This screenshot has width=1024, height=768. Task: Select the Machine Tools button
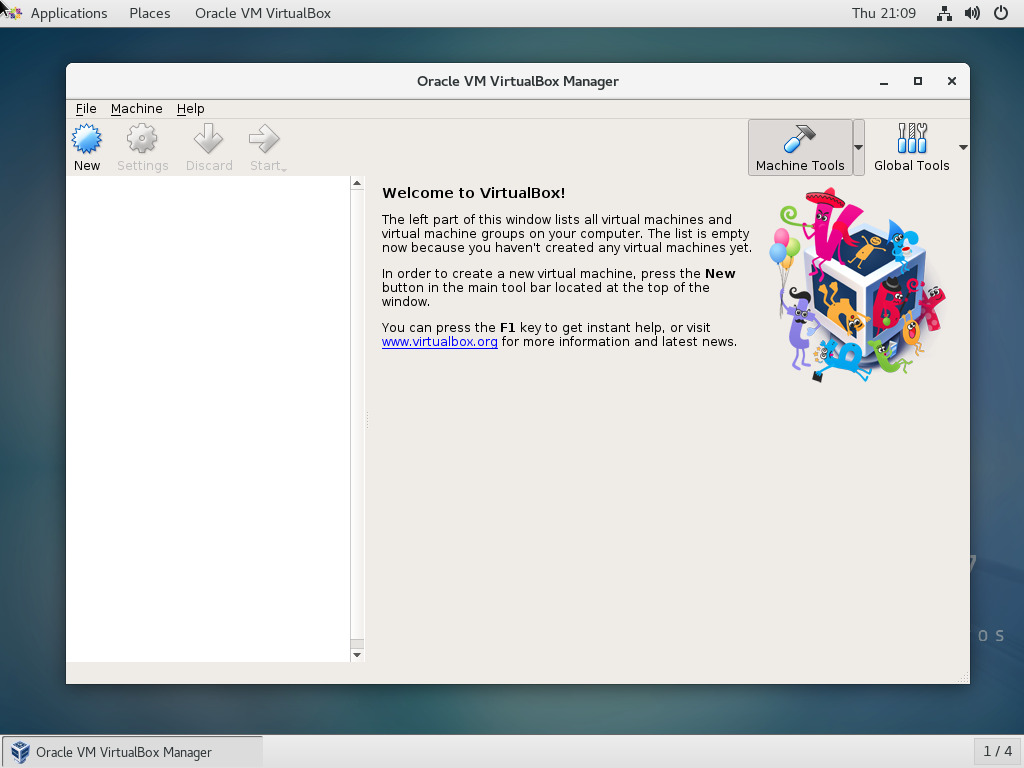(800, 148)
